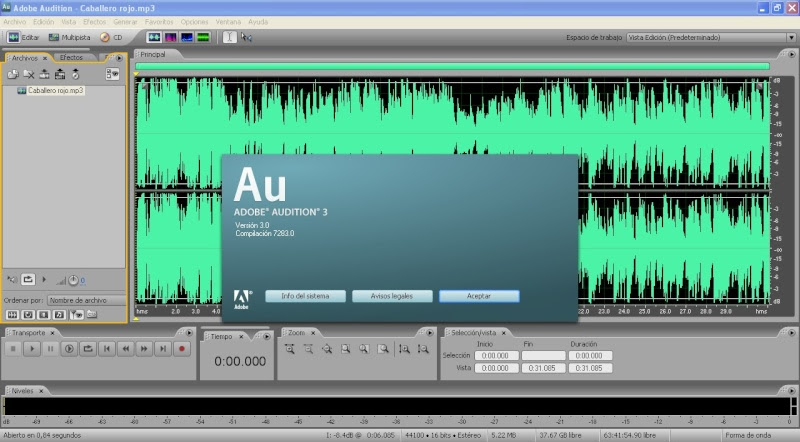Click the Import File icon in Archivos
Screen dimensions: 800x442
point(13,74)
